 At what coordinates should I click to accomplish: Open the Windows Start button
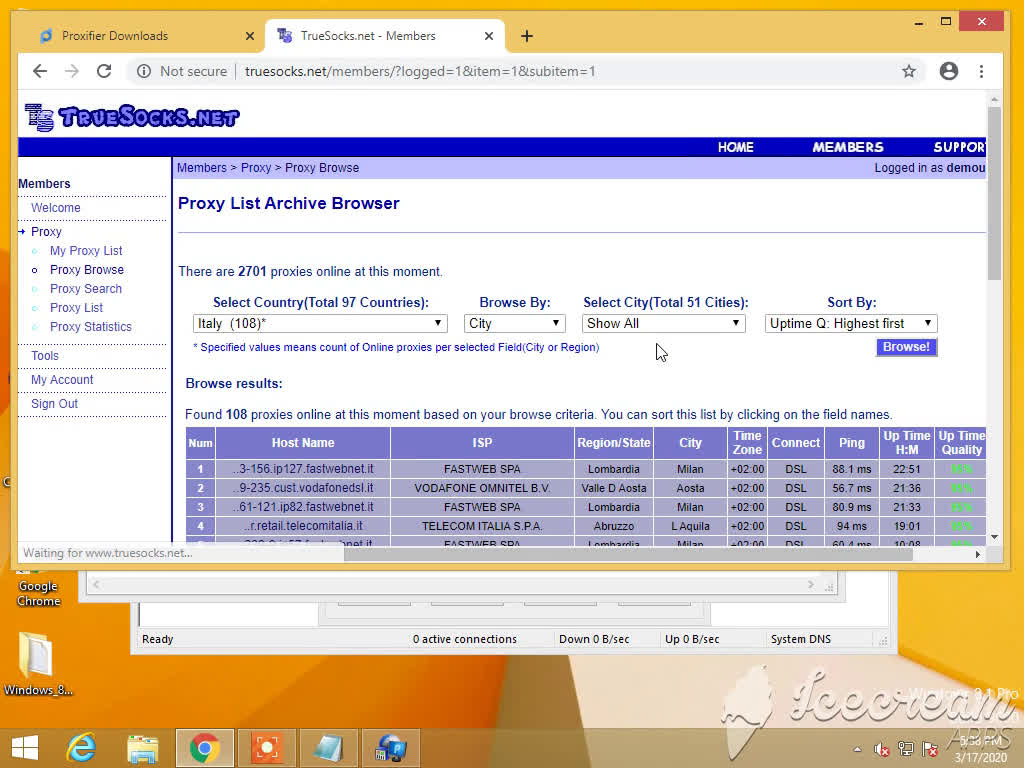point(25,748)
